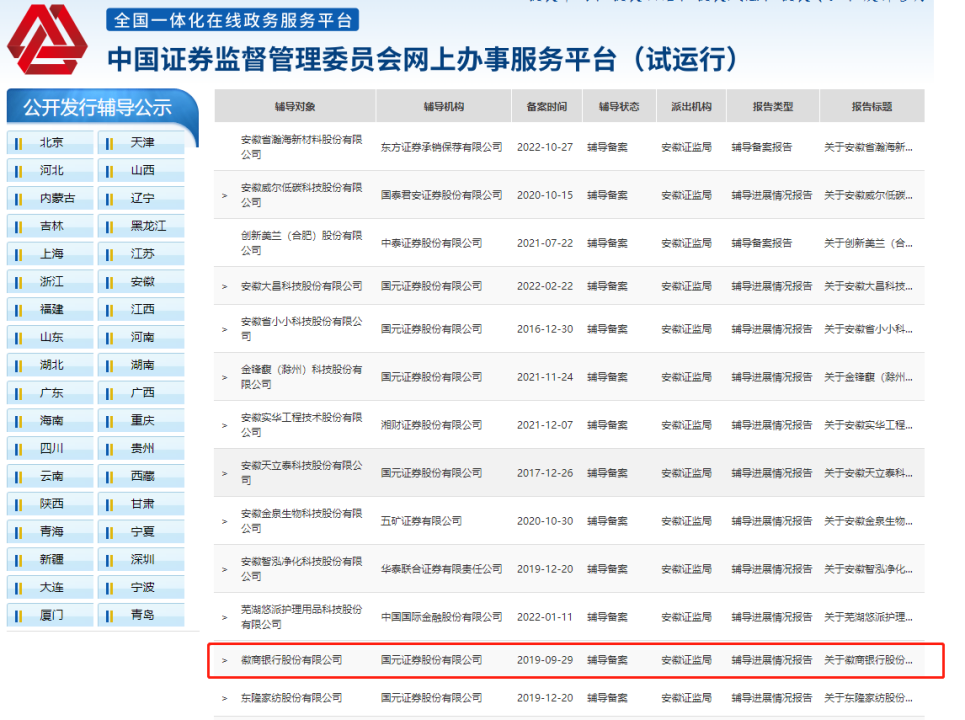Expand the 东隆家纺股份有限公司 row

click(x=225, y=698)
